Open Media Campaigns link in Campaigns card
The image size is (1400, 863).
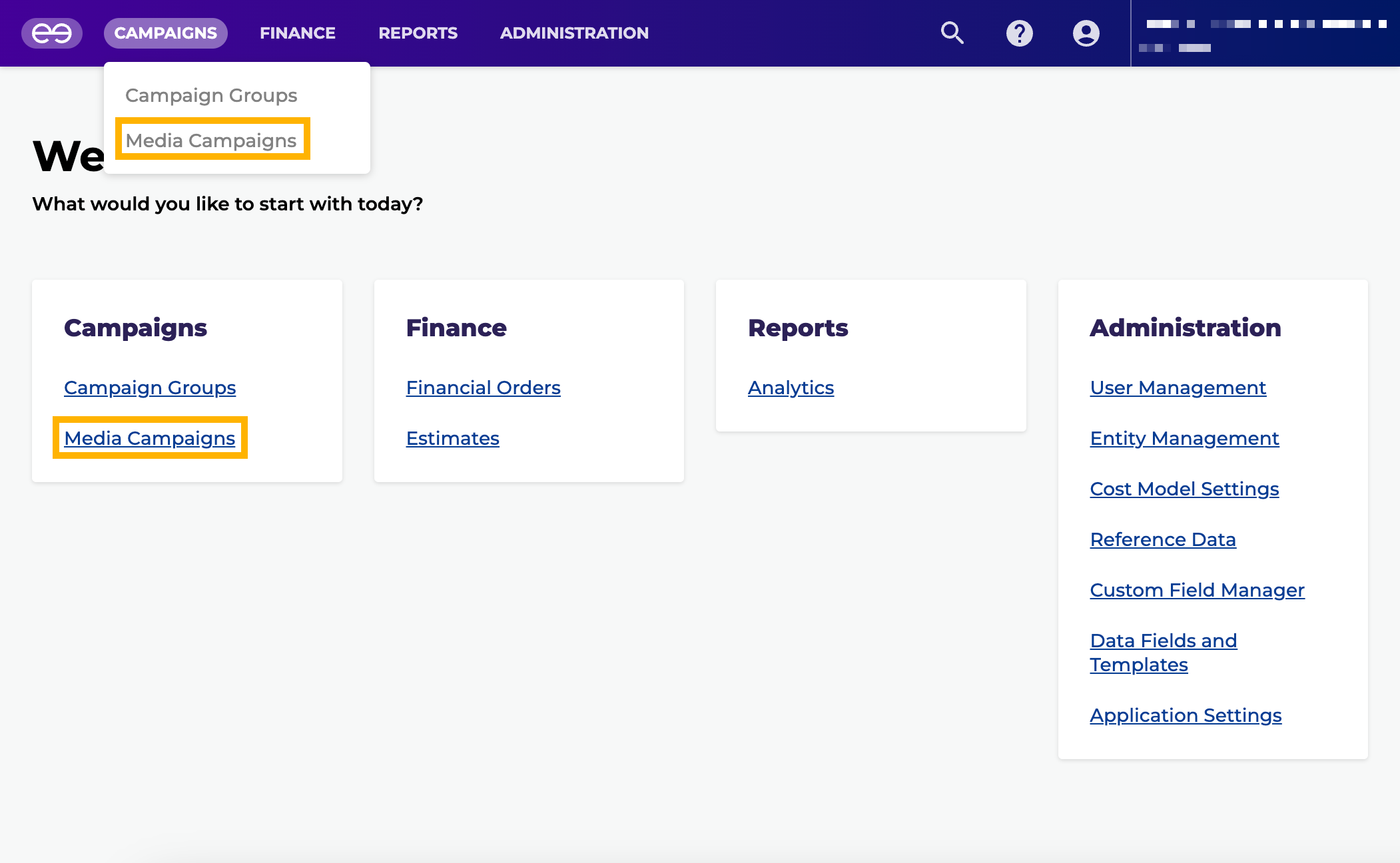click(150, 438)
